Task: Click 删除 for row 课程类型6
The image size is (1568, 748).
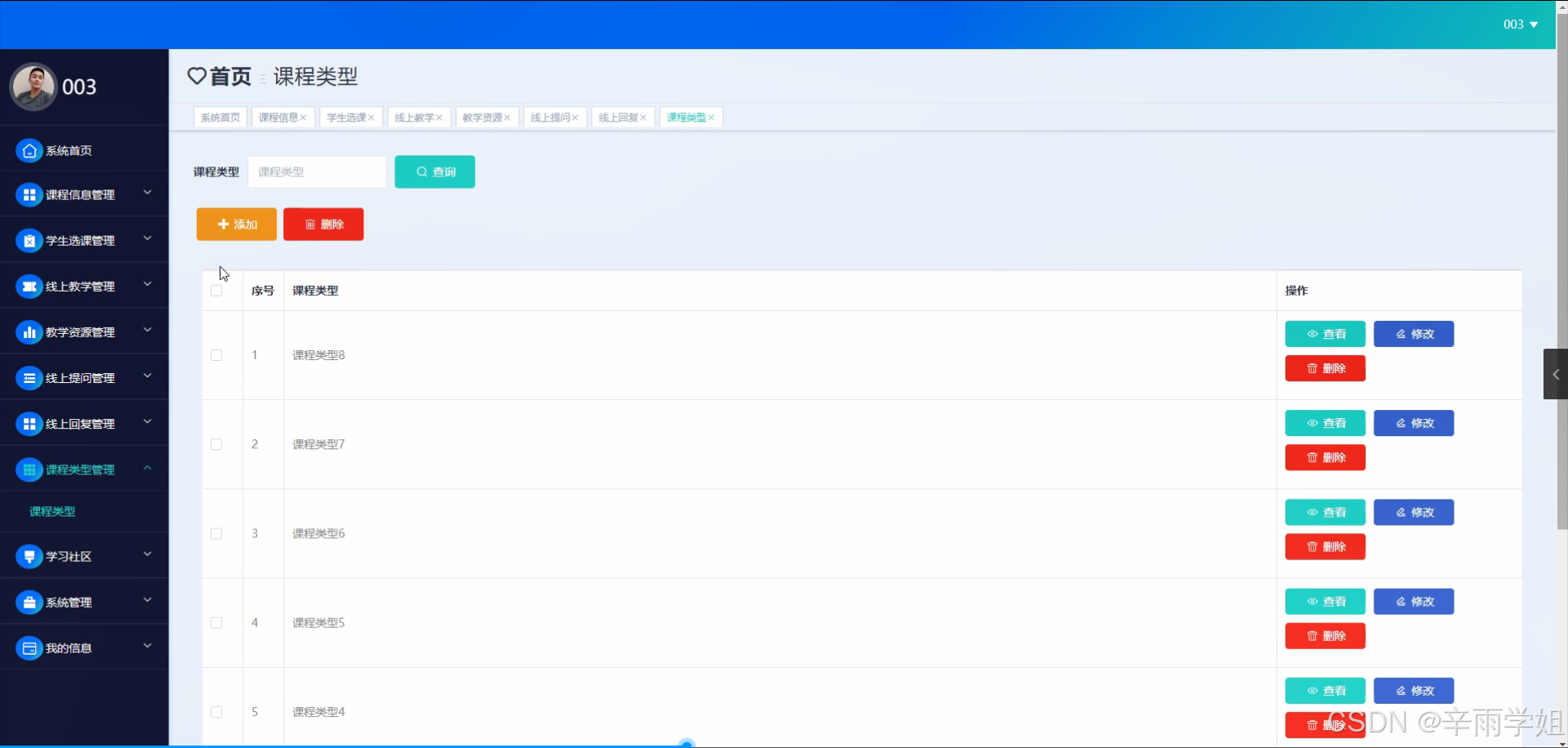Action: [1325, 546]
